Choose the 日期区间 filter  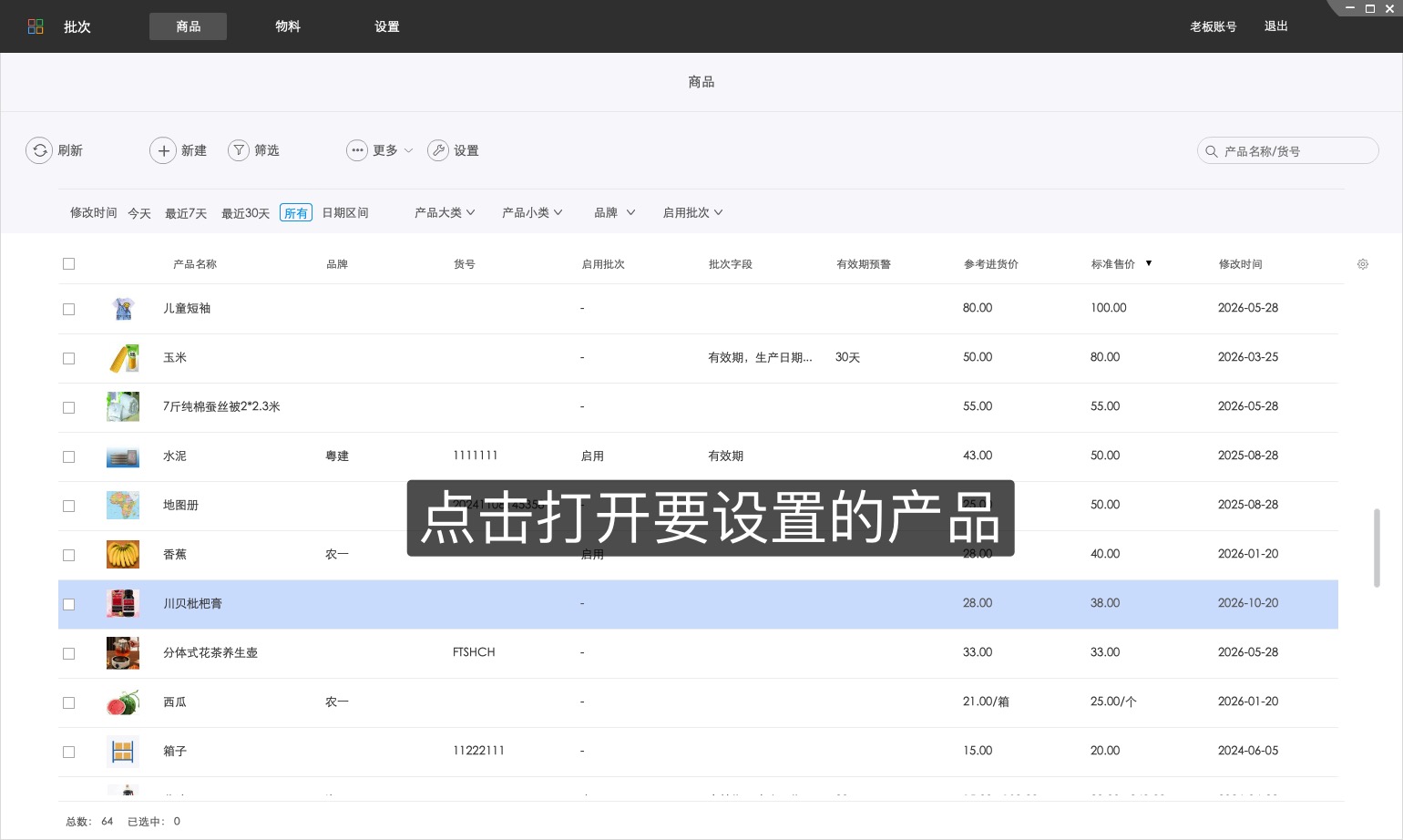[345, 212]
